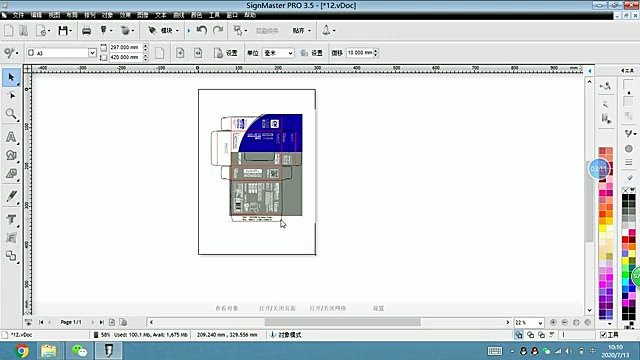Open the 文本 Text menu
640x360 pixels.
(161, 15)
